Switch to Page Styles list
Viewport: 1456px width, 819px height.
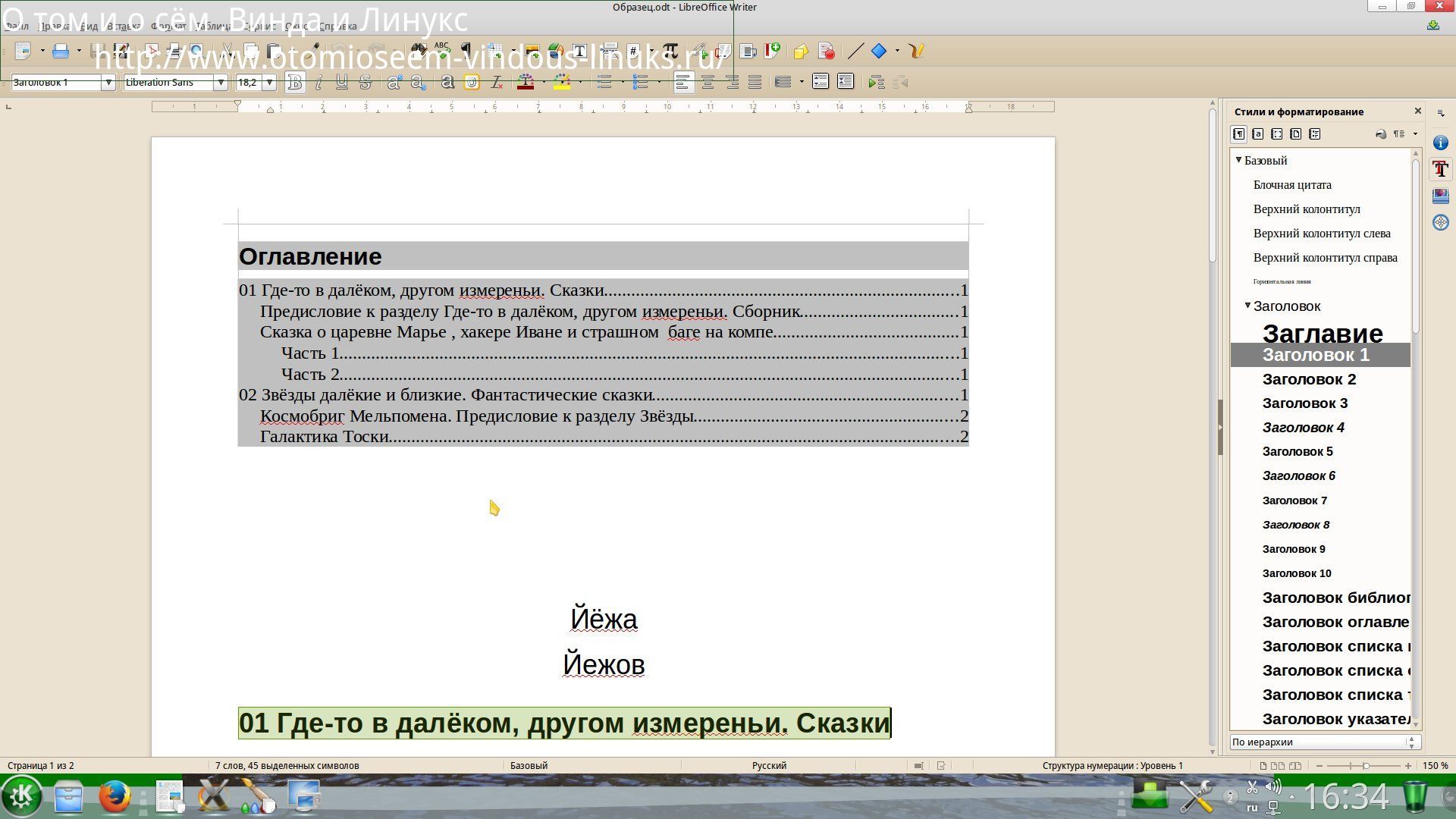(x=1295, y=134)
